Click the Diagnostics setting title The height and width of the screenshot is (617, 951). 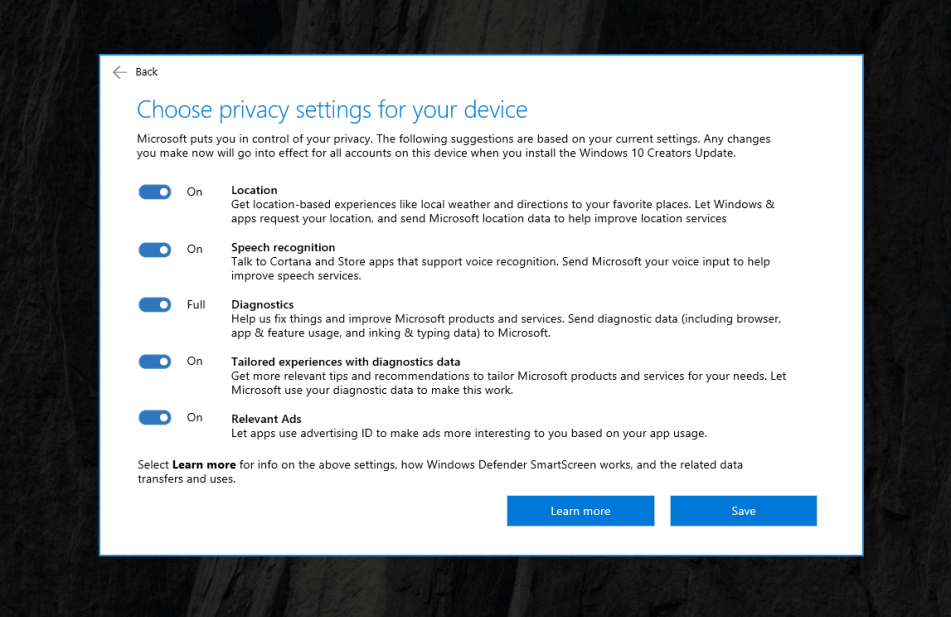[262, 304]
